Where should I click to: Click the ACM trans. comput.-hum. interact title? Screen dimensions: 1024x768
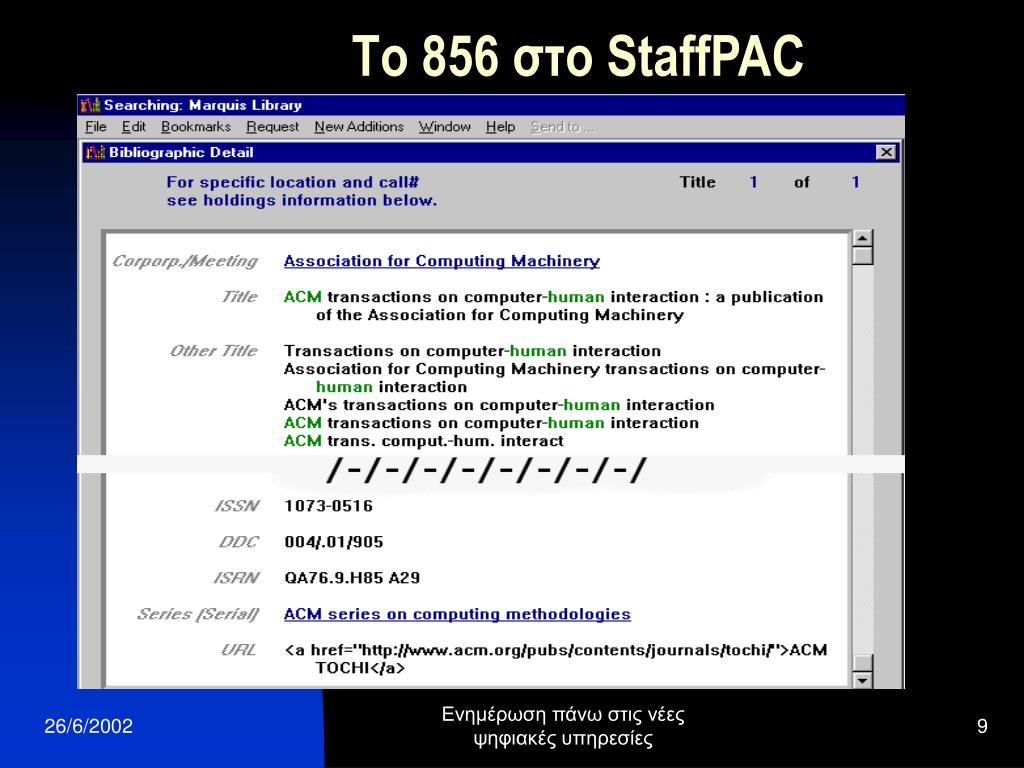424,441
